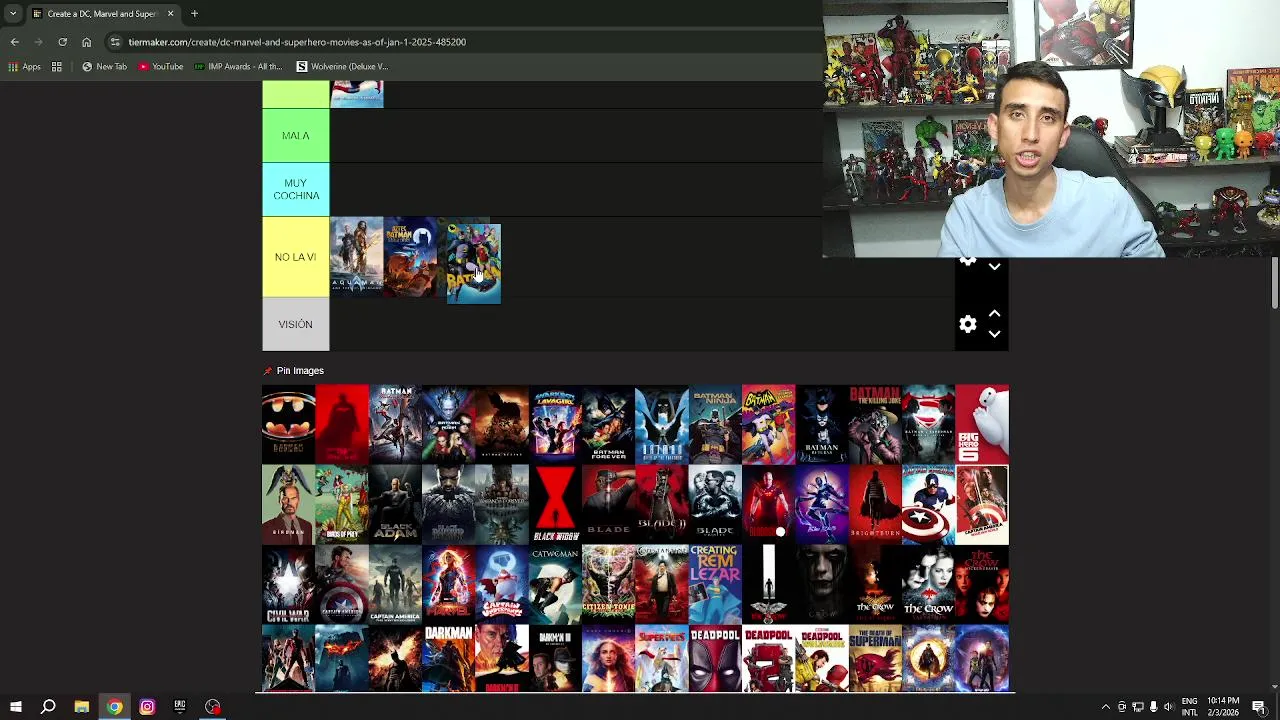Open Windows taskbar search
1280x720 pixels.
pyautogui.click(x=48, y=707)
